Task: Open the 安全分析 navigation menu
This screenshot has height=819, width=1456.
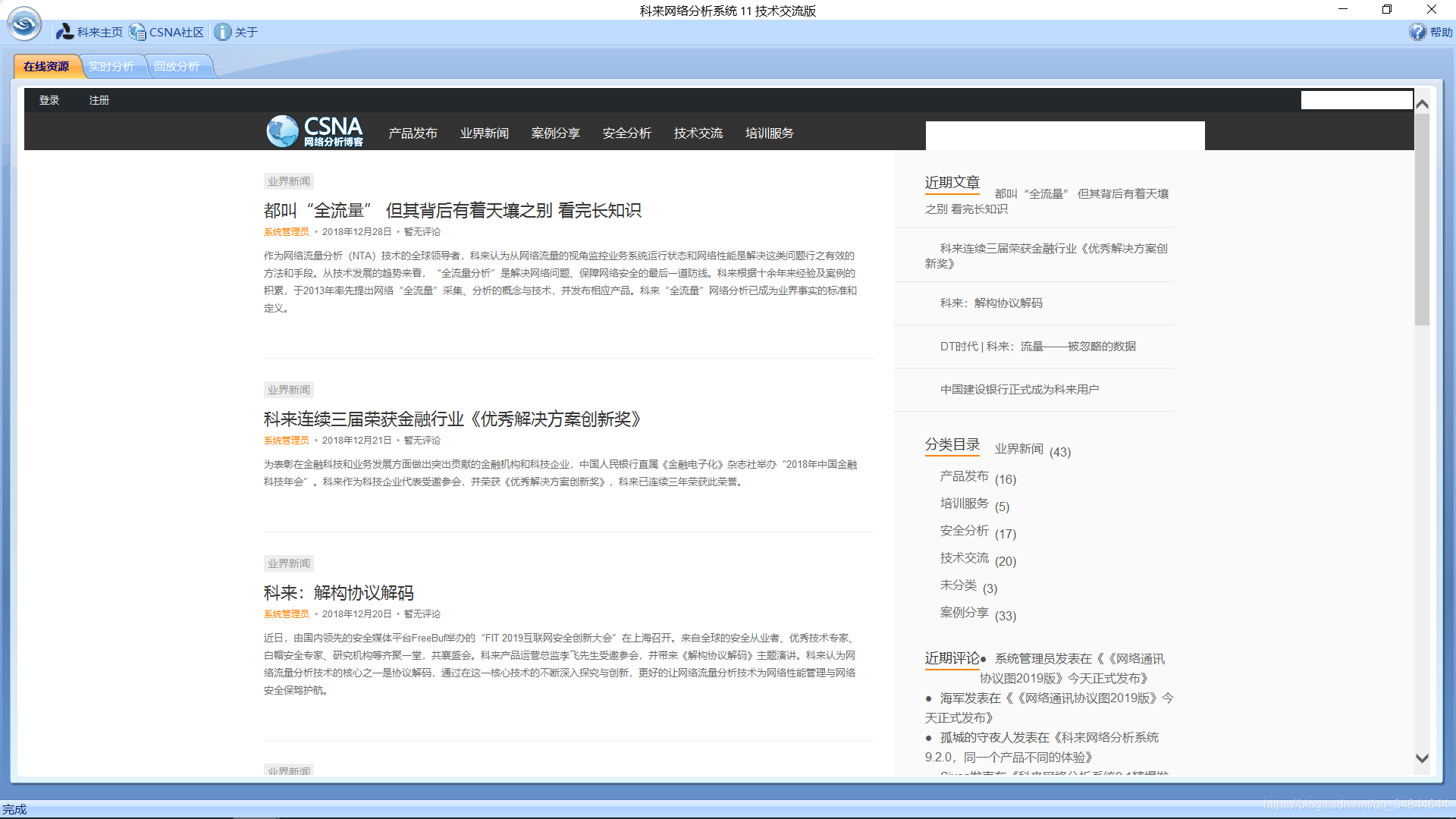Action: [x=626, y=133]
